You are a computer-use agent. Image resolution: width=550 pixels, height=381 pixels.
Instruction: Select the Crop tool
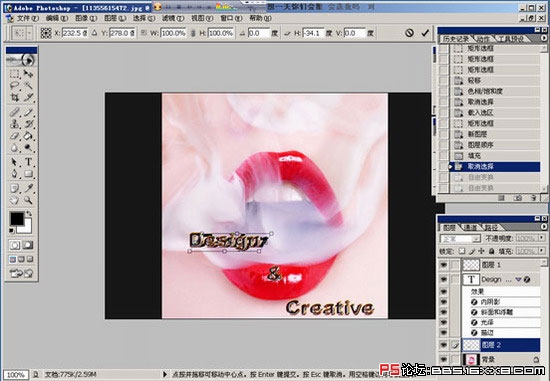point(14,97)
